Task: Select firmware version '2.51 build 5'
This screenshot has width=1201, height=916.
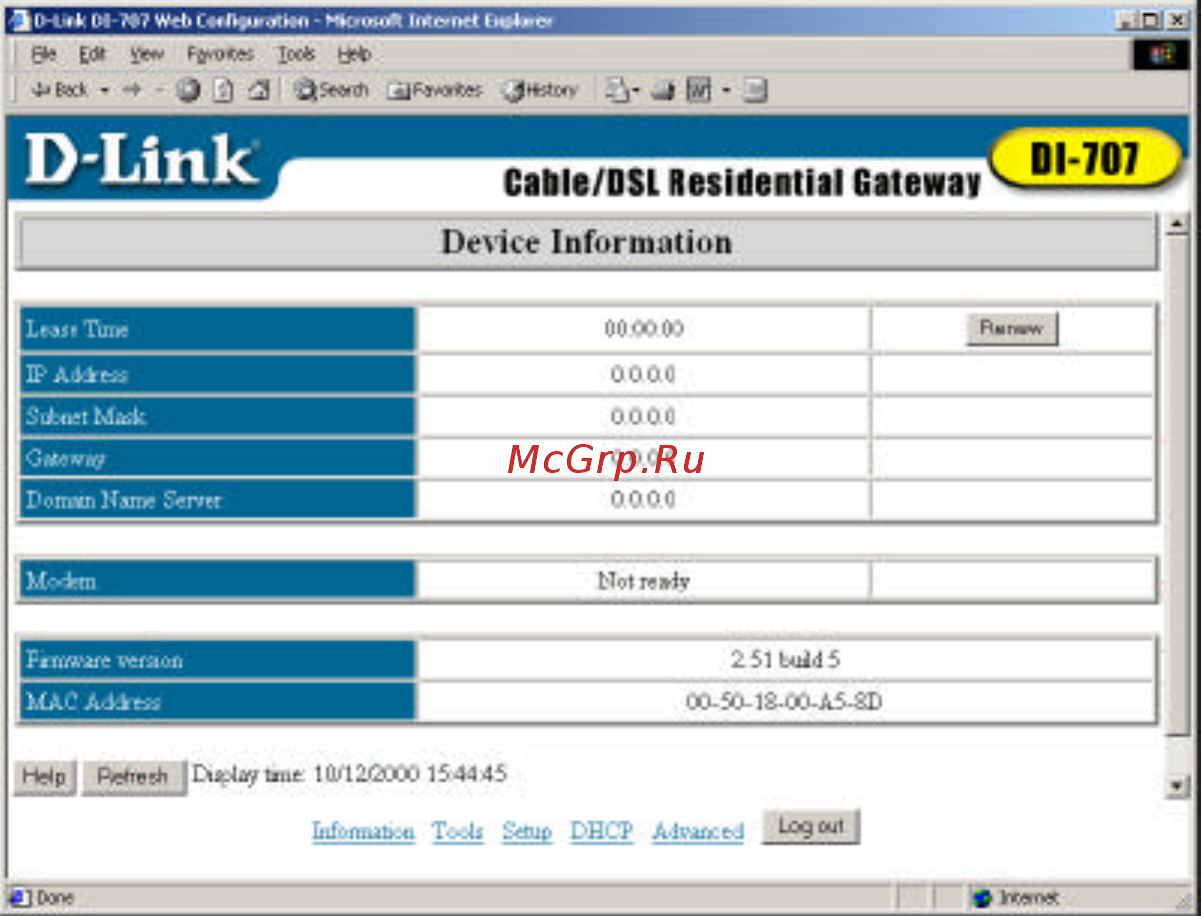Action: pos(784,660)
